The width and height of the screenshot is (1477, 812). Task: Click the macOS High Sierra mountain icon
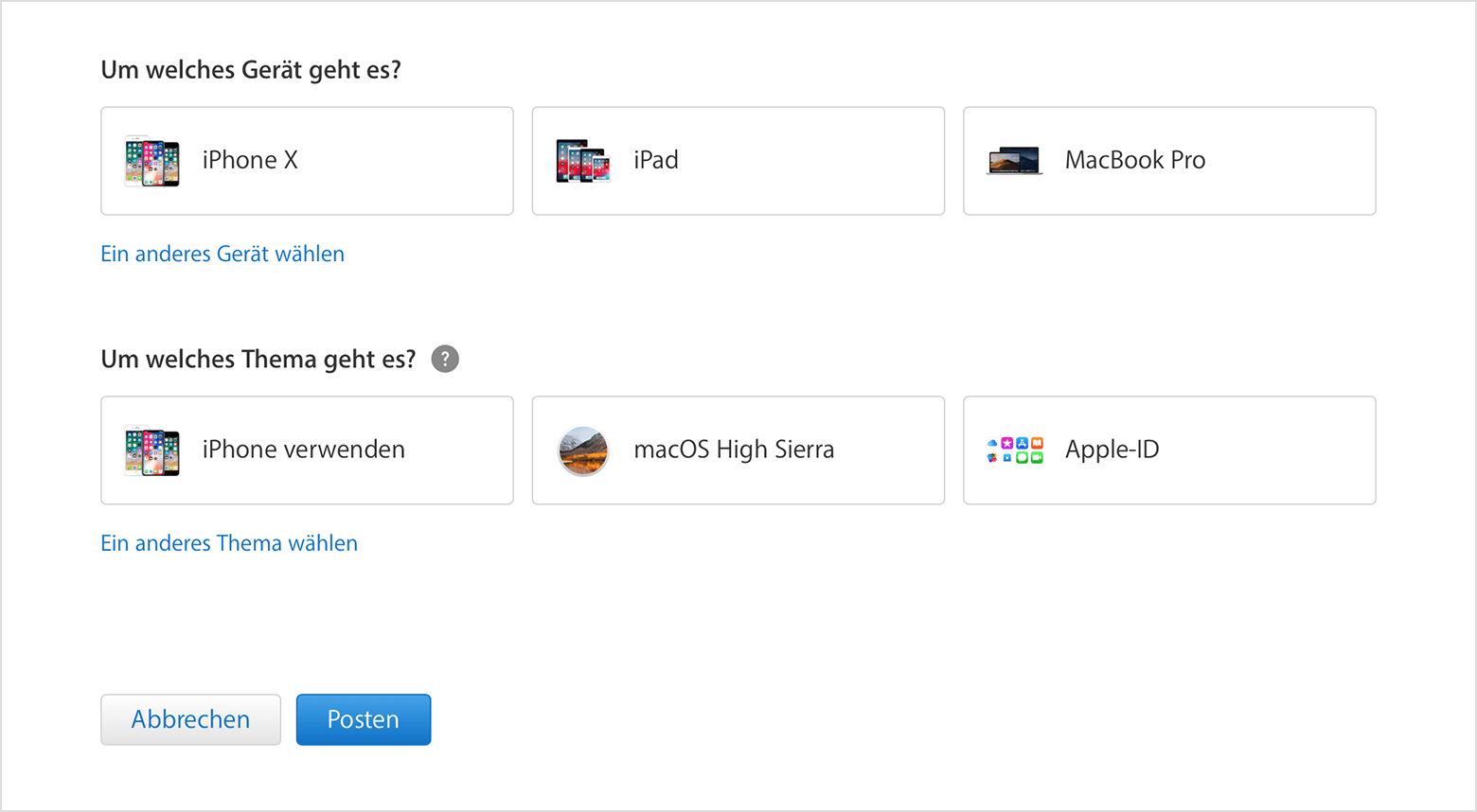coord(583,450)
